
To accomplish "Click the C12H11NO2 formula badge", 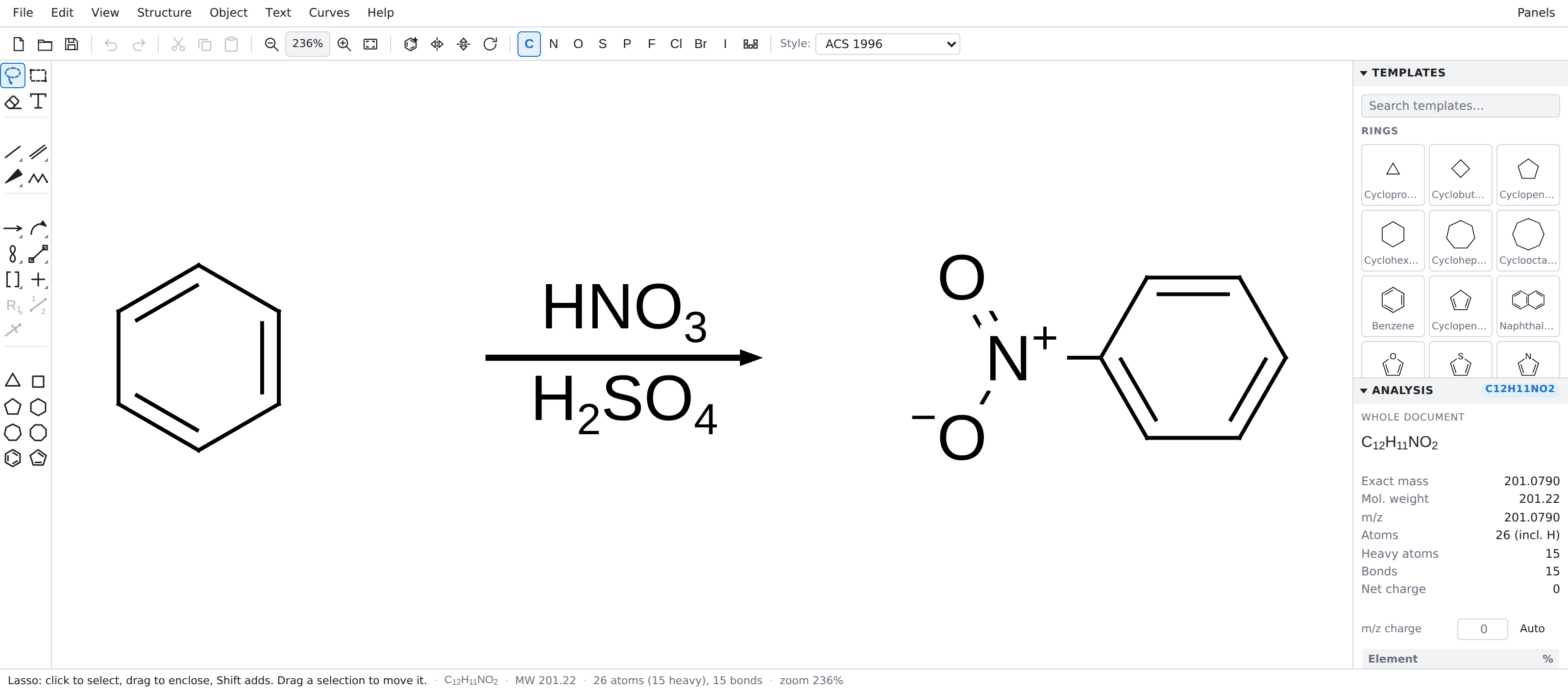I will pos(1520,389).
